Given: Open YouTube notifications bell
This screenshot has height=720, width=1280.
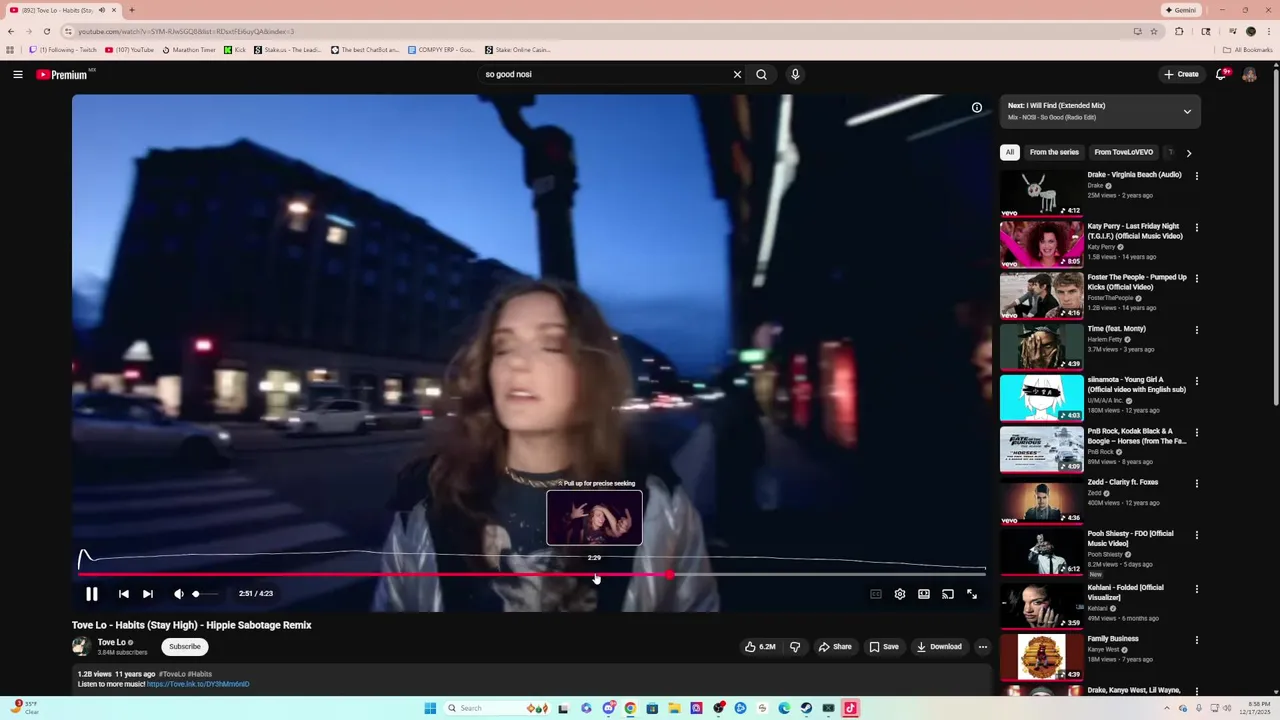Looking at the screenshot, I should (x=1222, y=74).
